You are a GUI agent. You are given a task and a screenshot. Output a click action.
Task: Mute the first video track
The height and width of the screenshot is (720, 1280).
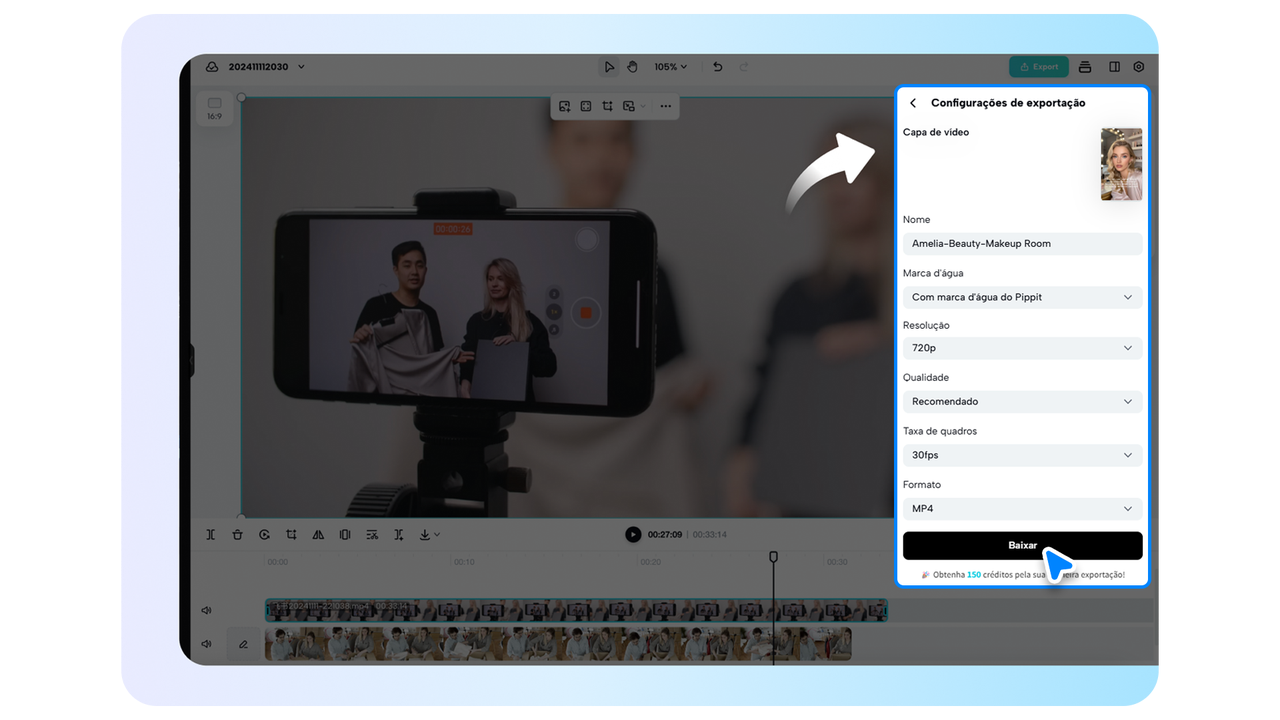pos(206,610)
